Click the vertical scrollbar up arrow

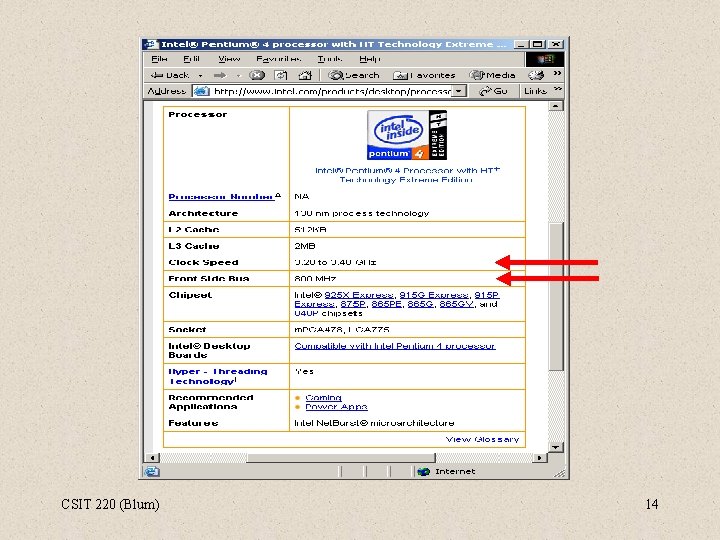(x=556, y=106)
